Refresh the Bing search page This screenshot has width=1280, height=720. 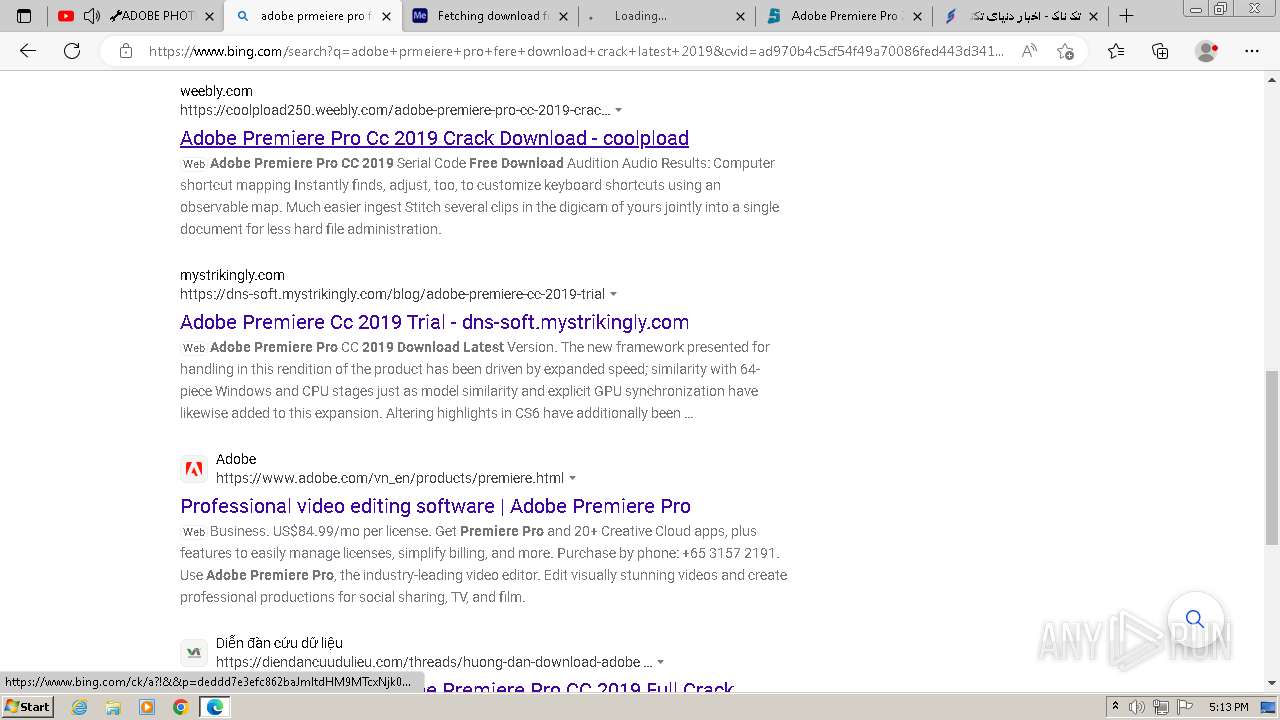coord(72,51)
